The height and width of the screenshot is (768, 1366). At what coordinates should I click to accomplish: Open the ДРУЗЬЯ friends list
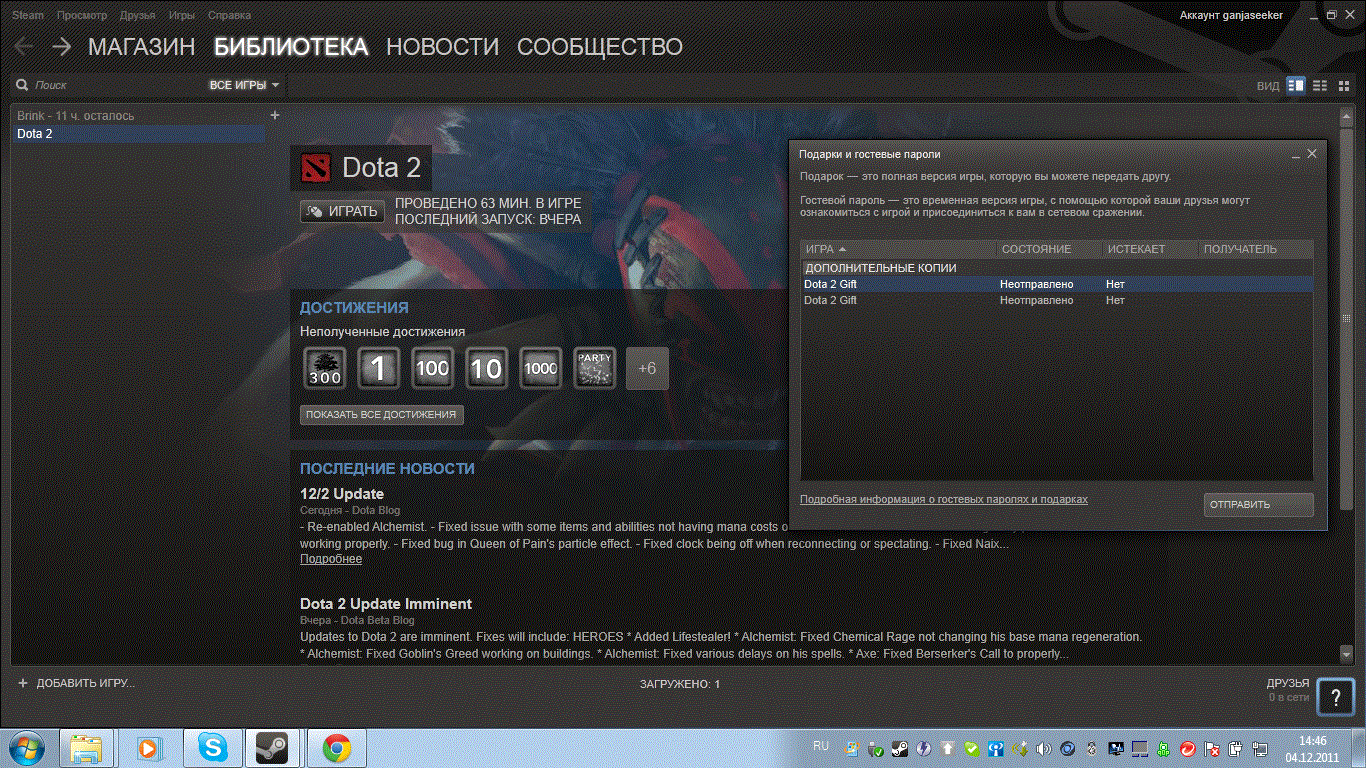[x=1288, y=683]
